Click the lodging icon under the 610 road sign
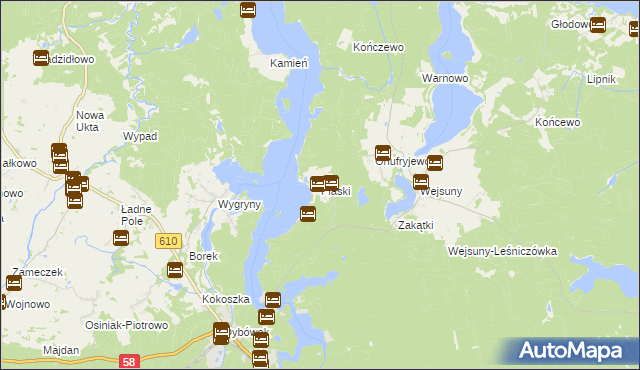Viewport: 640px width, 370px height. pyautogui.click(x=175, y=270)
